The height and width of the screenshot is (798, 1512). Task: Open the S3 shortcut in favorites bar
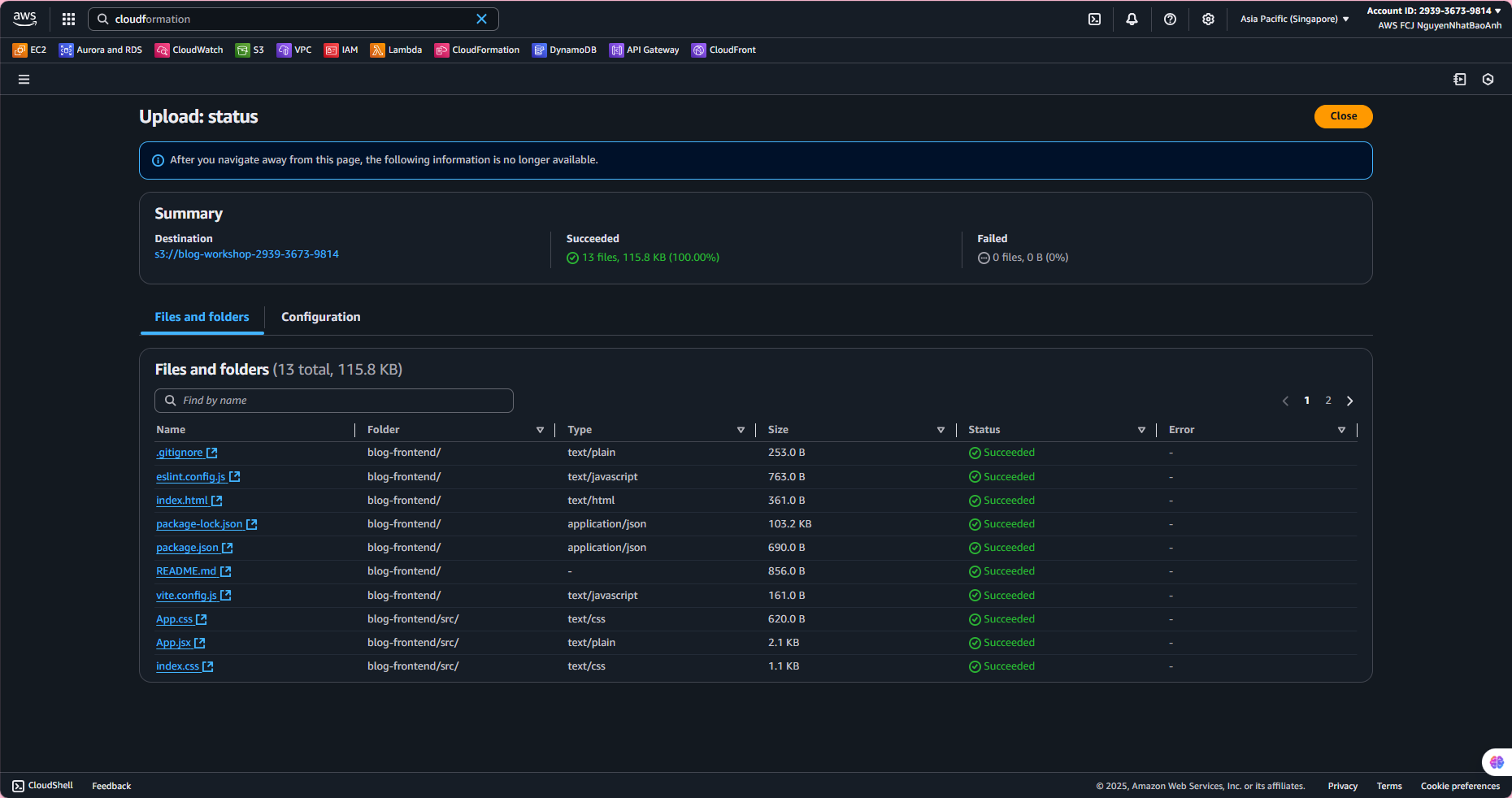click(x=250, y=50)
